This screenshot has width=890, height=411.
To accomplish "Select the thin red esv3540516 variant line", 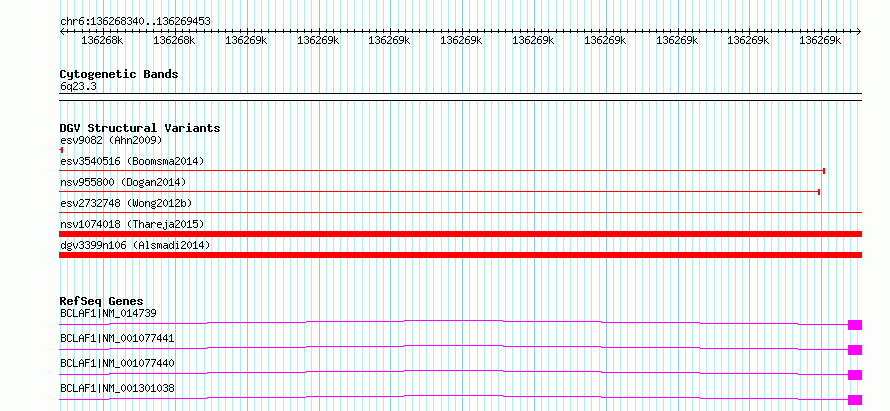I will click(x=442, y=171).
